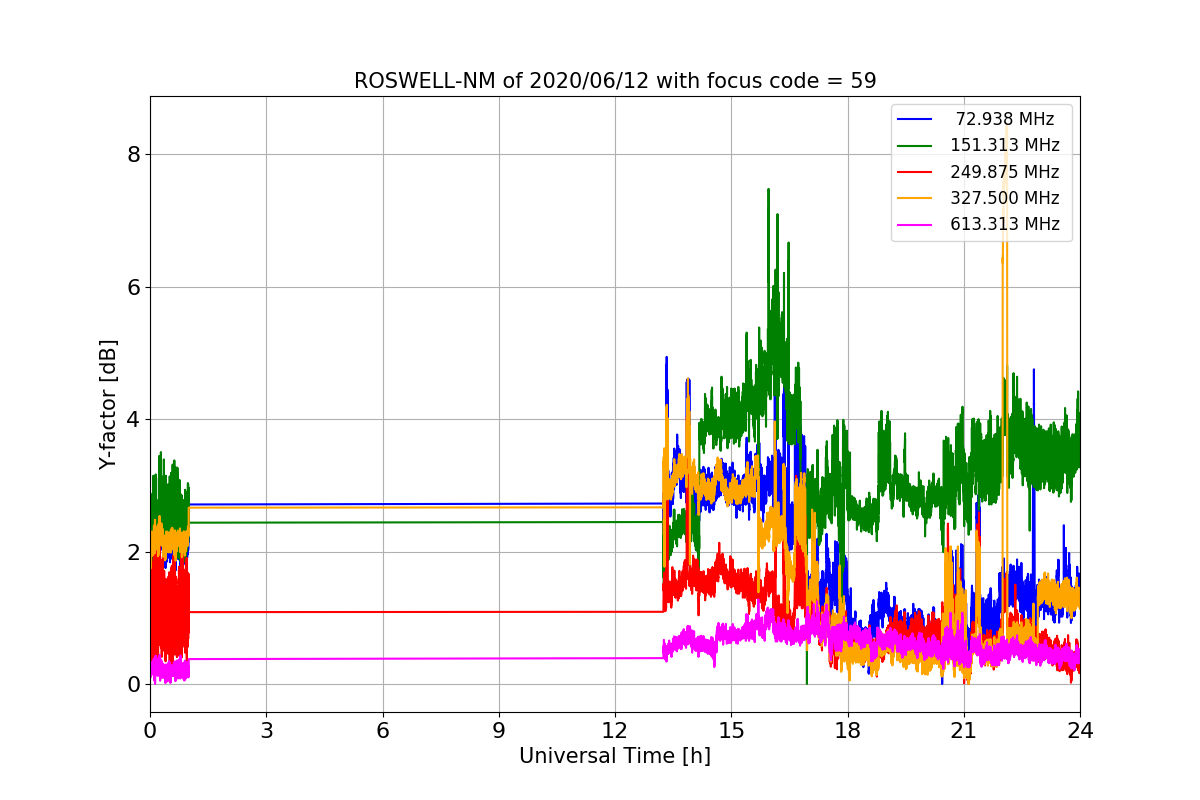Select the 249.875 MHz legend label
This screenshot has width=1200, height=800.
click(x=1005, y=172)
